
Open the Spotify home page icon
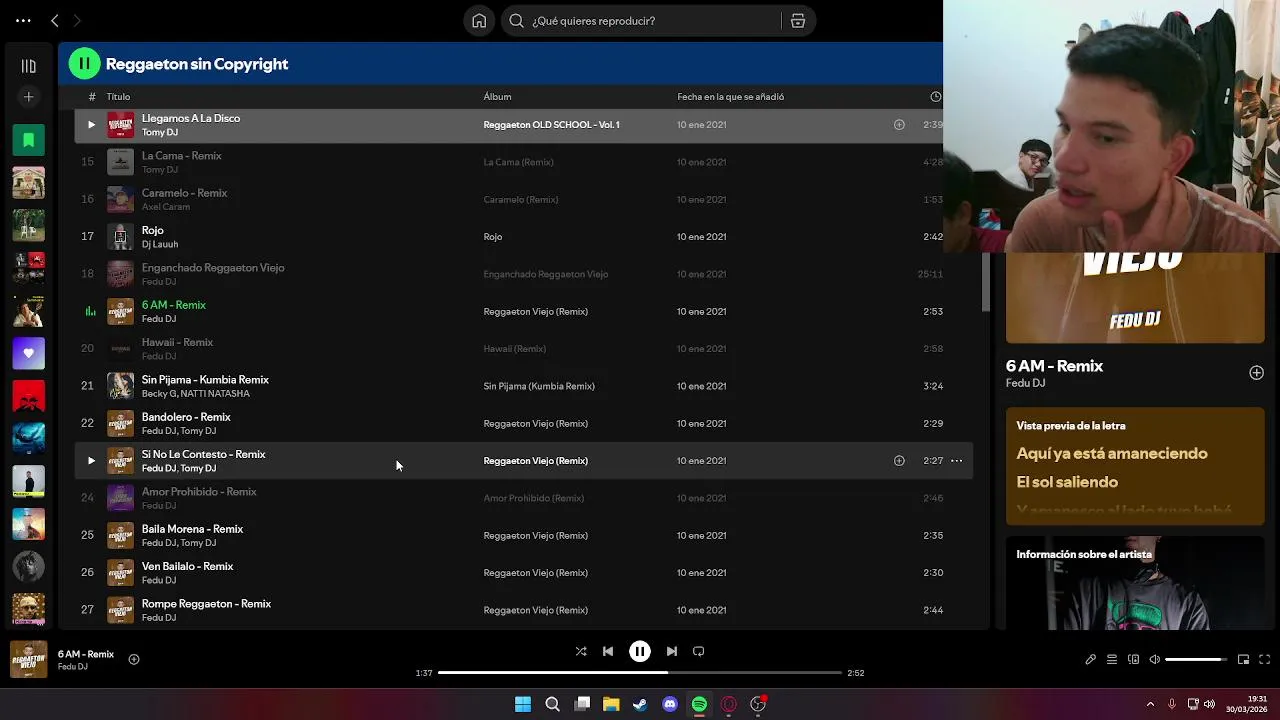(x=479, y=21)
